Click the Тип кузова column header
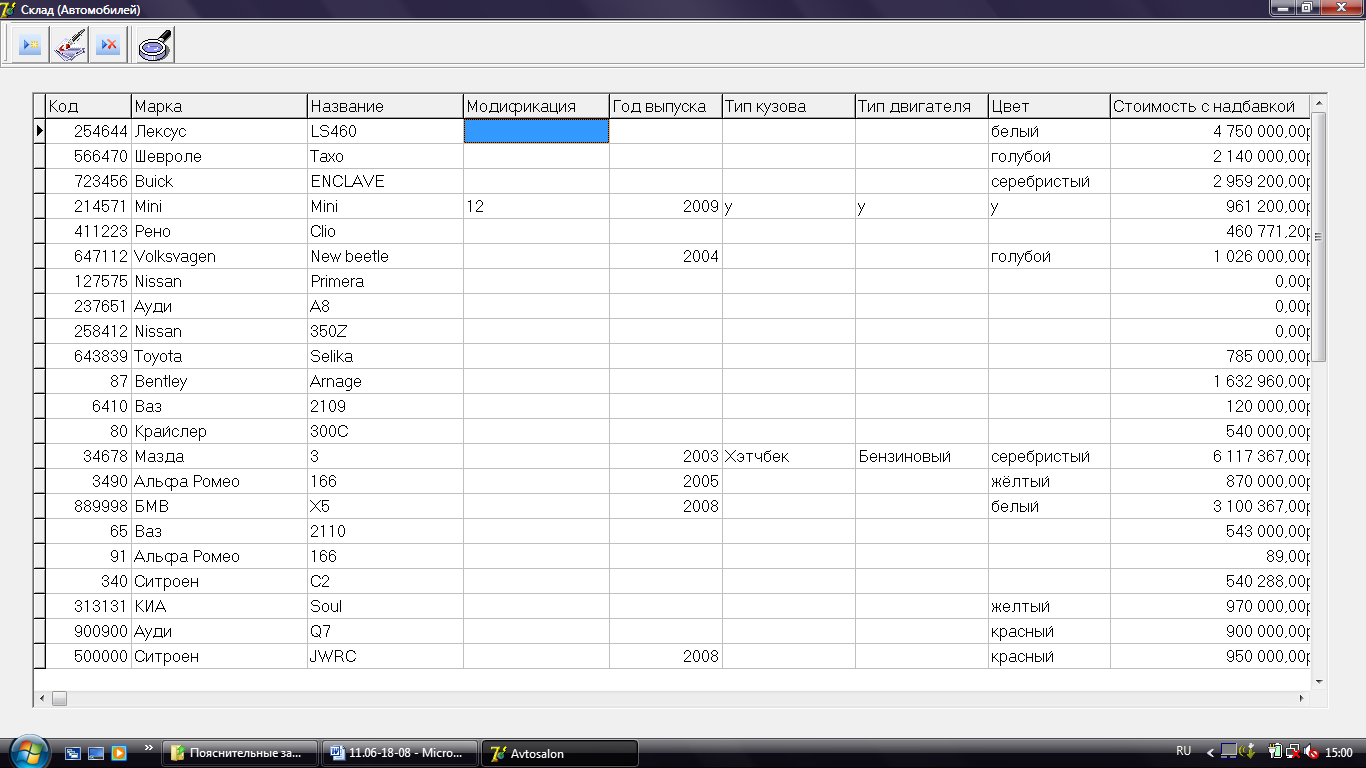1366x768 pixels. click(789, 106)
